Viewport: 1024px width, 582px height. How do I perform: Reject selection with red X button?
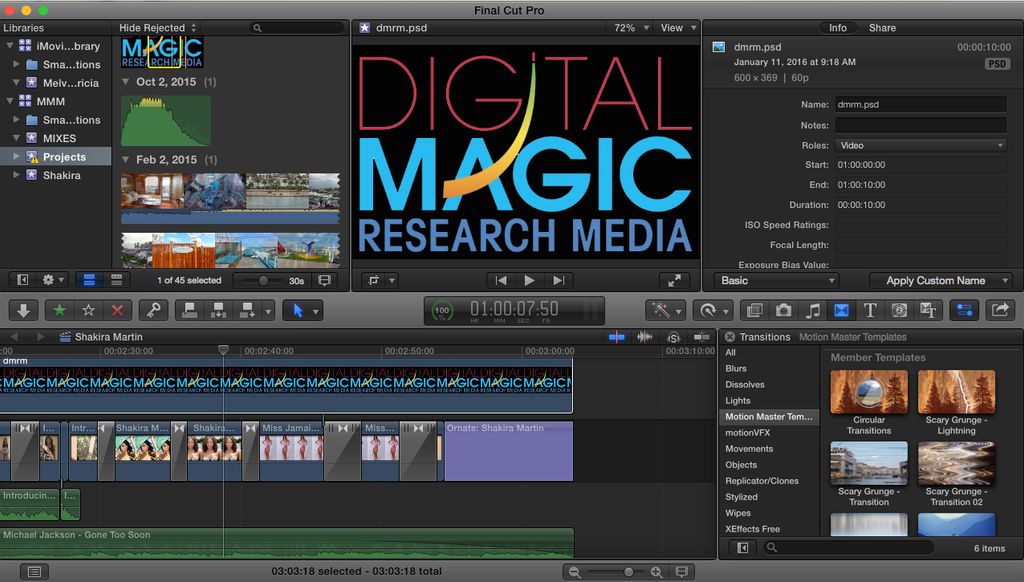(x=118, y=310)
